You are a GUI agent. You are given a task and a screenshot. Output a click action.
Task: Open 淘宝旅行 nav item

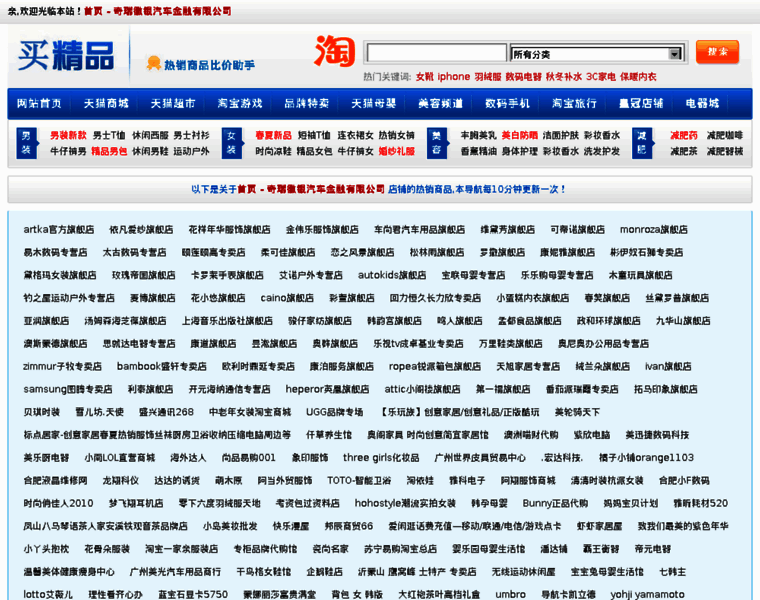pos(574,103)
